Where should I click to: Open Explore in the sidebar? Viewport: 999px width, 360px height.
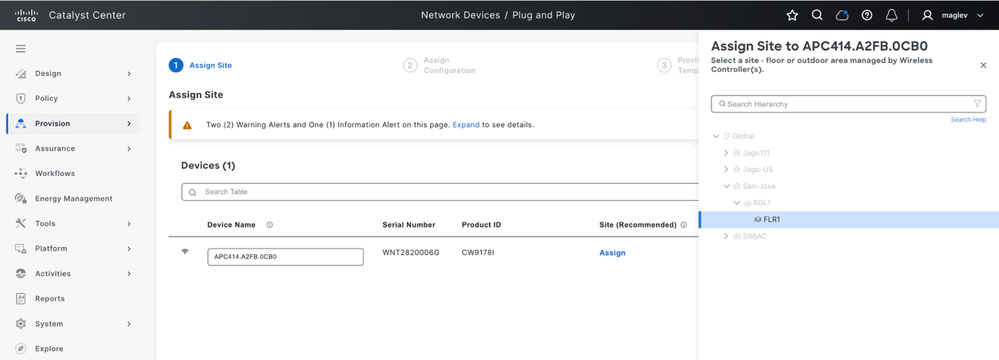pyautogui.click(x=49, y=349)
